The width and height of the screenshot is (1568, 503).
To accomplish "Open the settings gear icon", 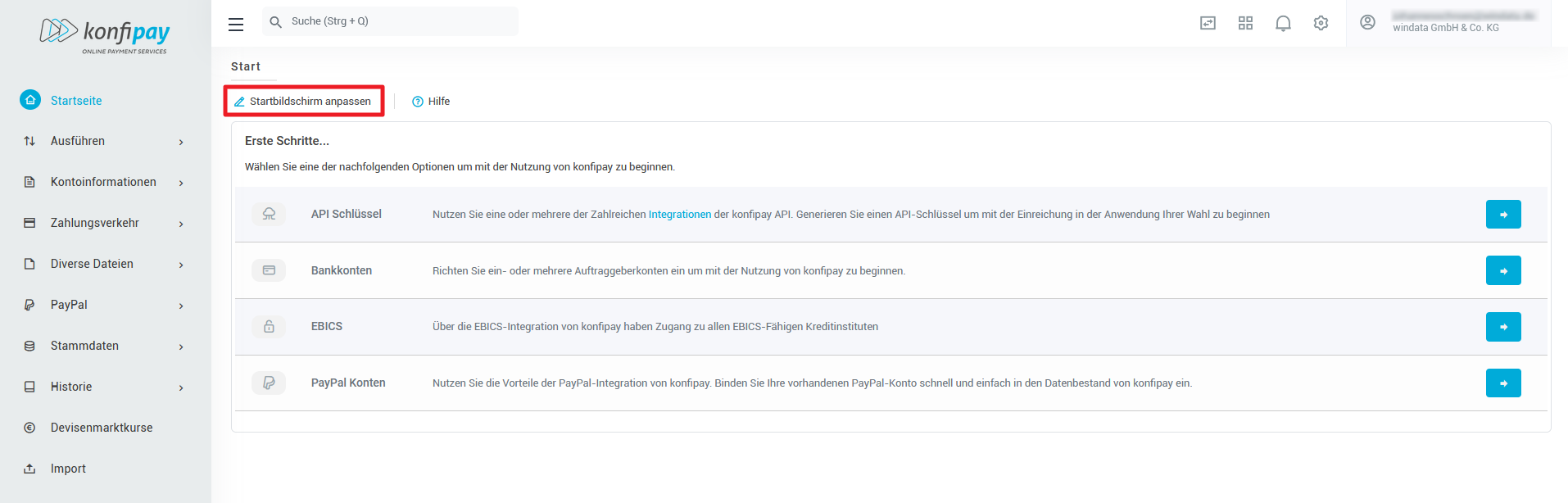I will coord(1321,23).
